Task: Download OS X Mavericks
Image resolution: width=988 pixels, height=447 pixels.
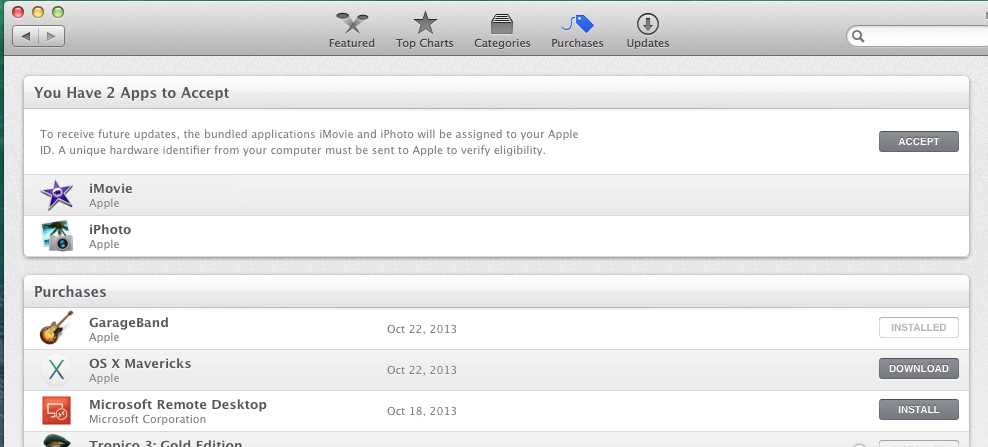Action: (919, 369)
